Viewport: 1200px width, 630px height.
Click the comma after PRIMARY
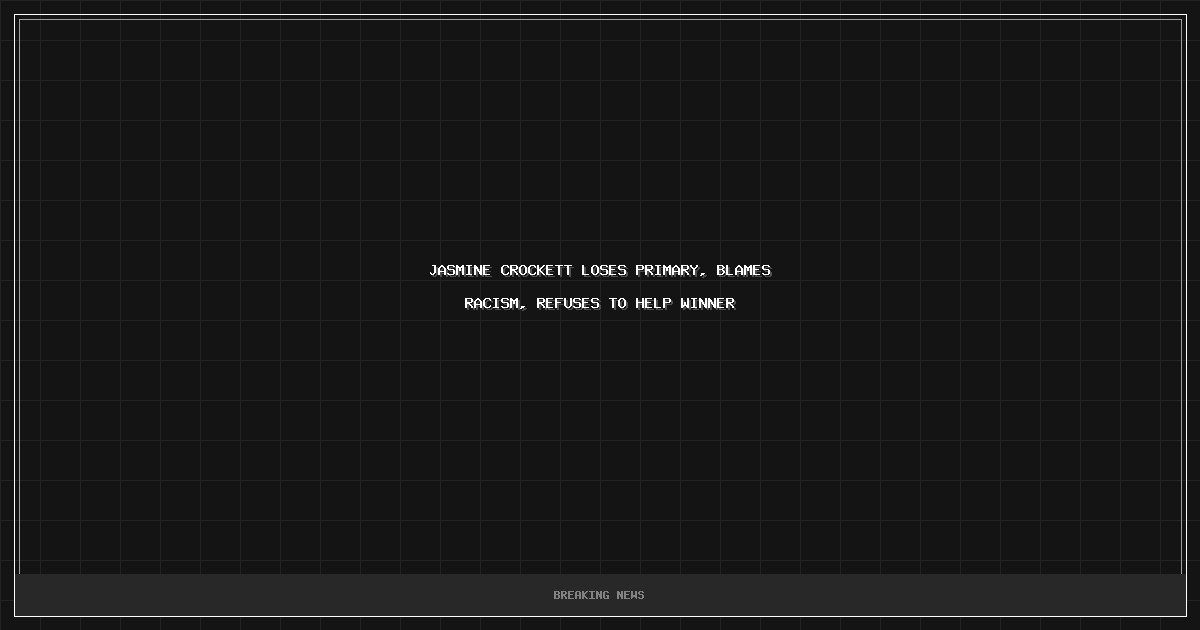(703, 274)
